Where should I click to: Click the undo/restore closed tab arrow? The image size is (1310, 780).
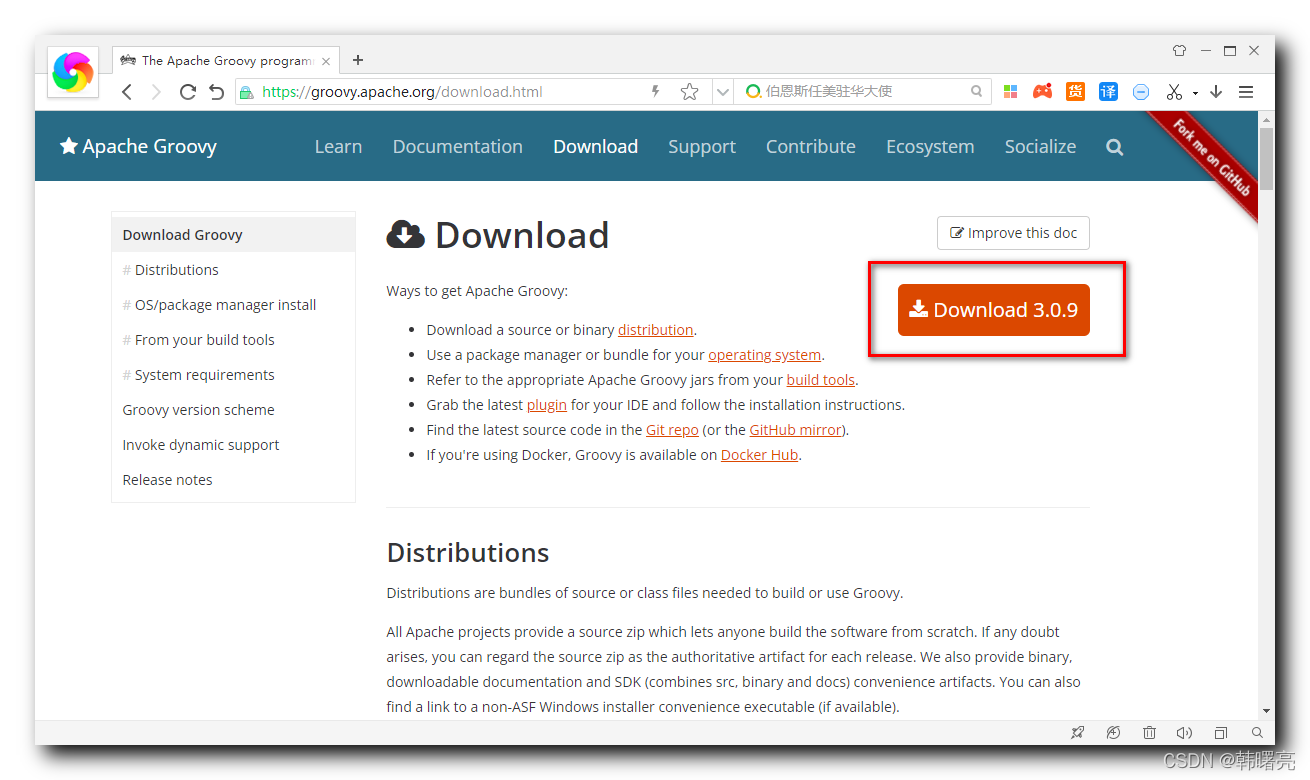(216, 92)
